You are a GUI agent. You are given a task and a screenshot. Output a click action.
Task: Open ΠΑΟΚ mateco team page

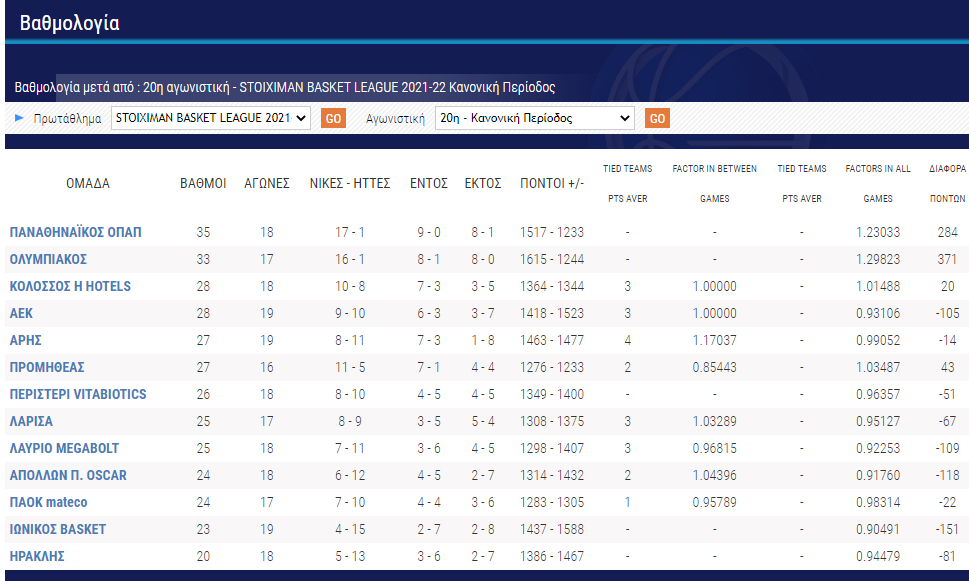(48, 502)
